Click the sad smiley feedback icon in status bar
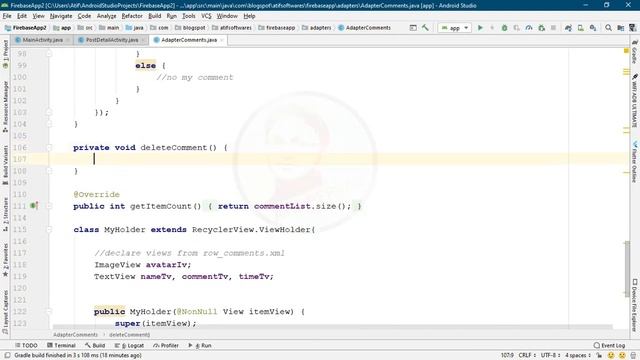This screenshot has height=360, width=640. click(622, 356)
